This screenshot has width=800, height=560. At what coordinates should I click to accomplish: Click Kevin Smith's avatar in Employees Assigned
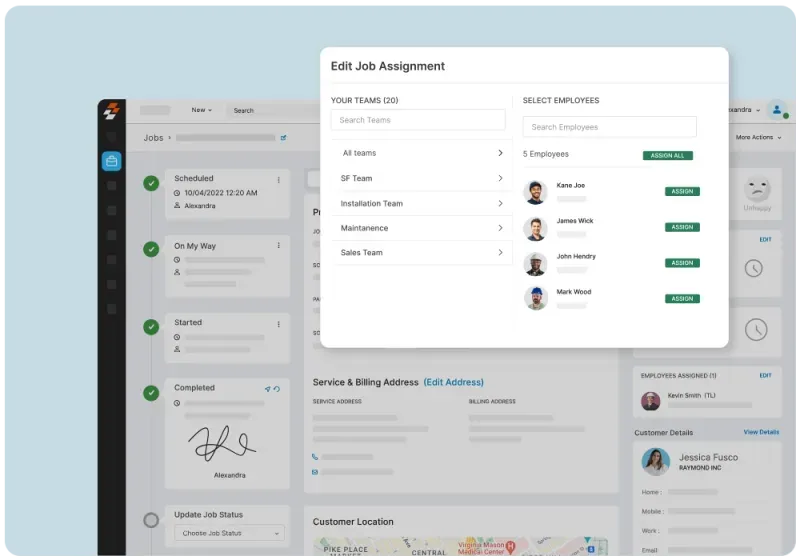pyautogui.click(x=651, y=401)
